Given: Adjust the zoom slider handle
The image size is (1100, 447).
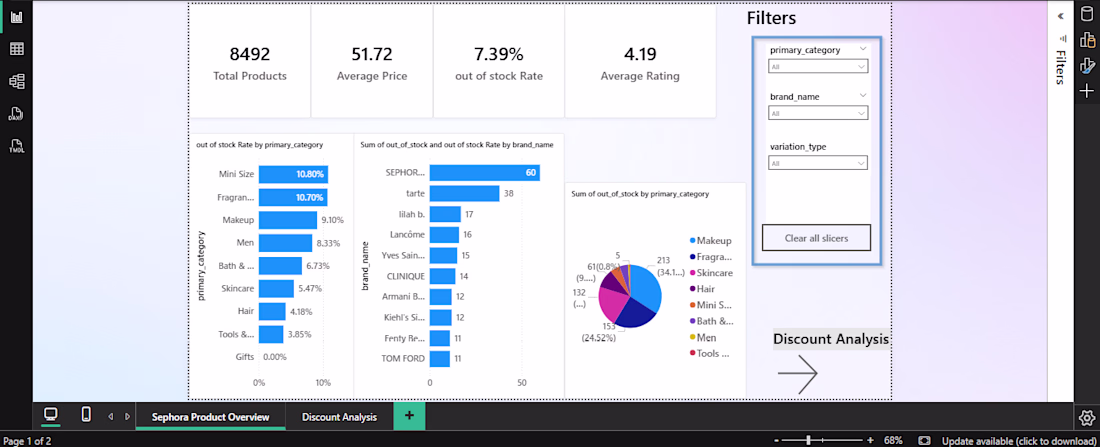Looking at the screenshot, I should pyautogui.click(x=809, y=441).
